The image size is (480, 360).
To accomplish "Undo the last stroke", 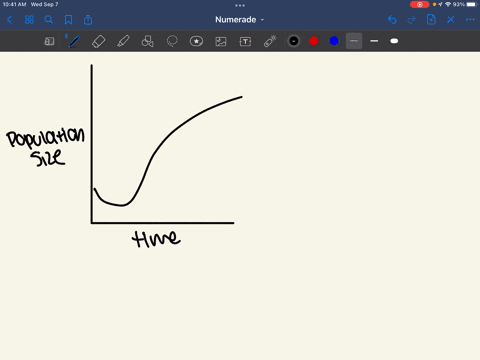I will pos(392,20).
